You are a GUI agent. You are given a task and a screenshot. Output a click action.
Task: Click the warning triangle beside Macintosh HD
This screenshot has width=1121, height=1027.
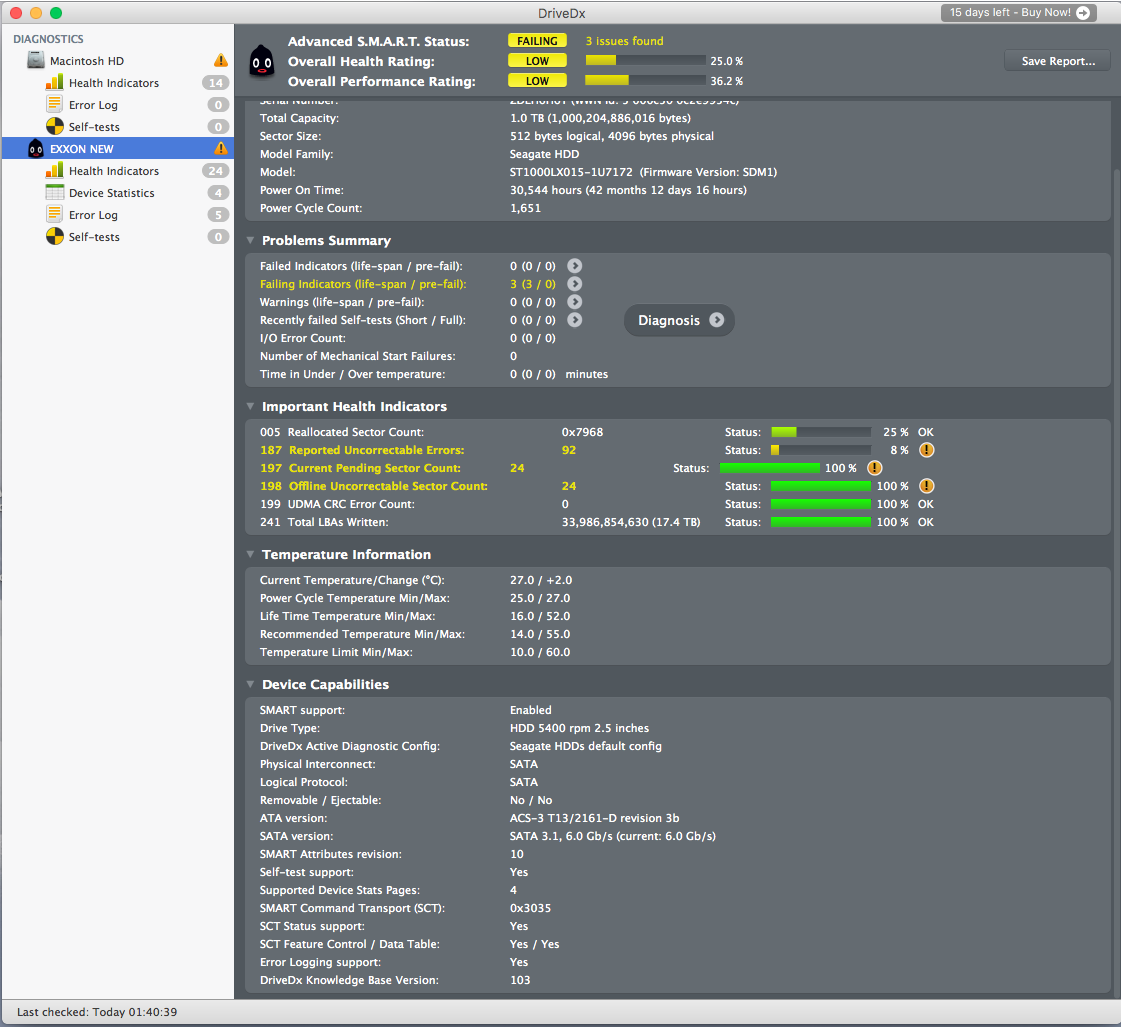pyautogui.click(x=221, y=61)
